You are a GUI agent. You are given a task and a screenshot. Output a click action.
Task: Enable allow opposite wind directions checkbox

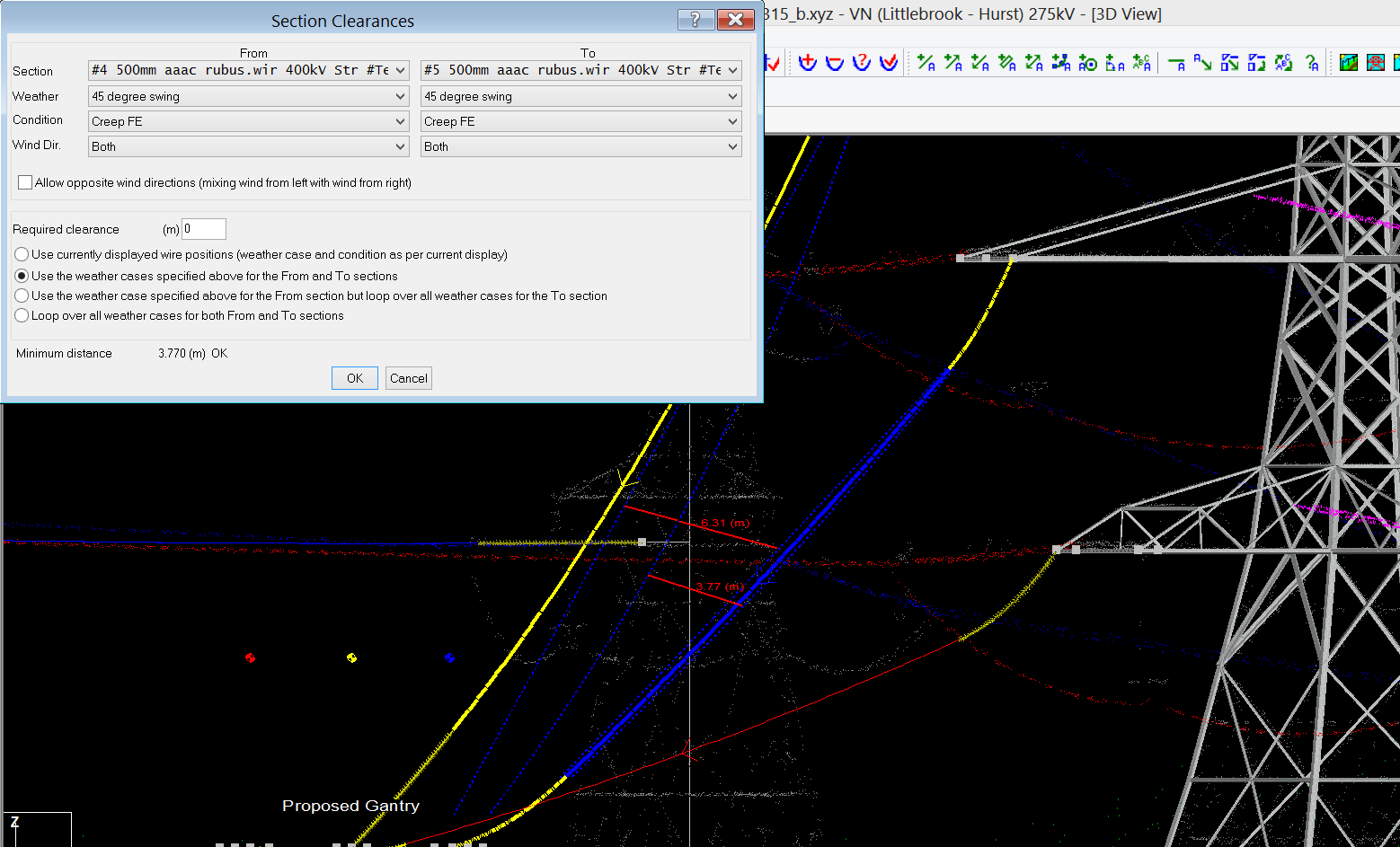coord(25,182)
